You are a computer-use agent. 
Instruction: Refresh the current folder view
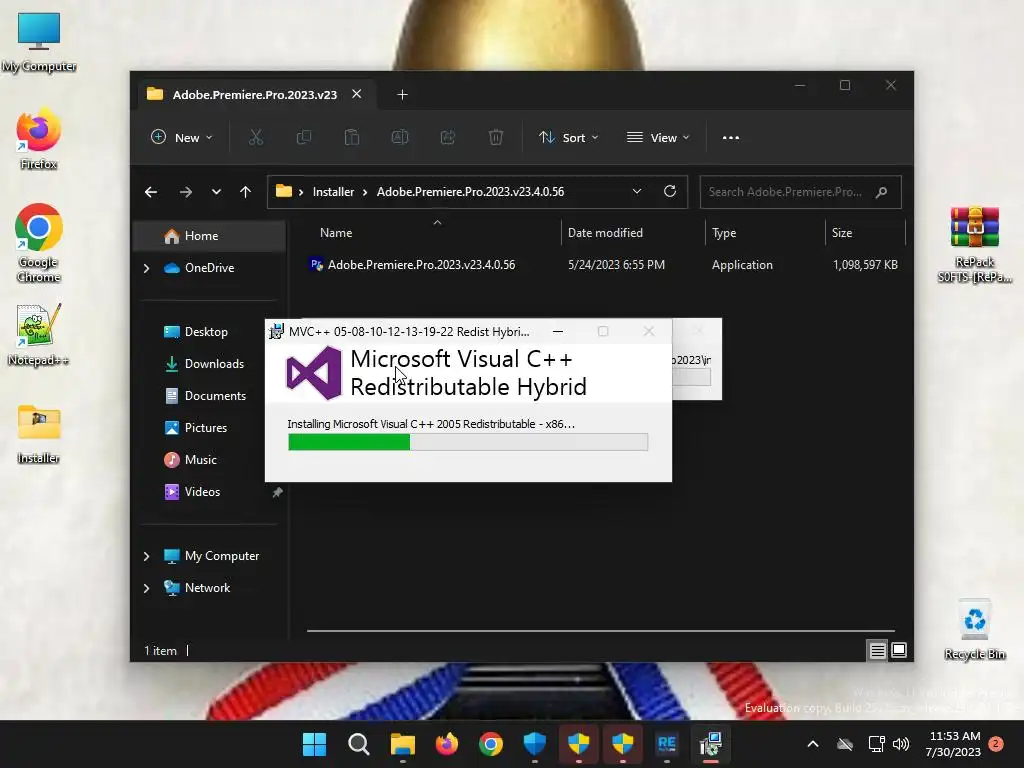coord(669,191)
